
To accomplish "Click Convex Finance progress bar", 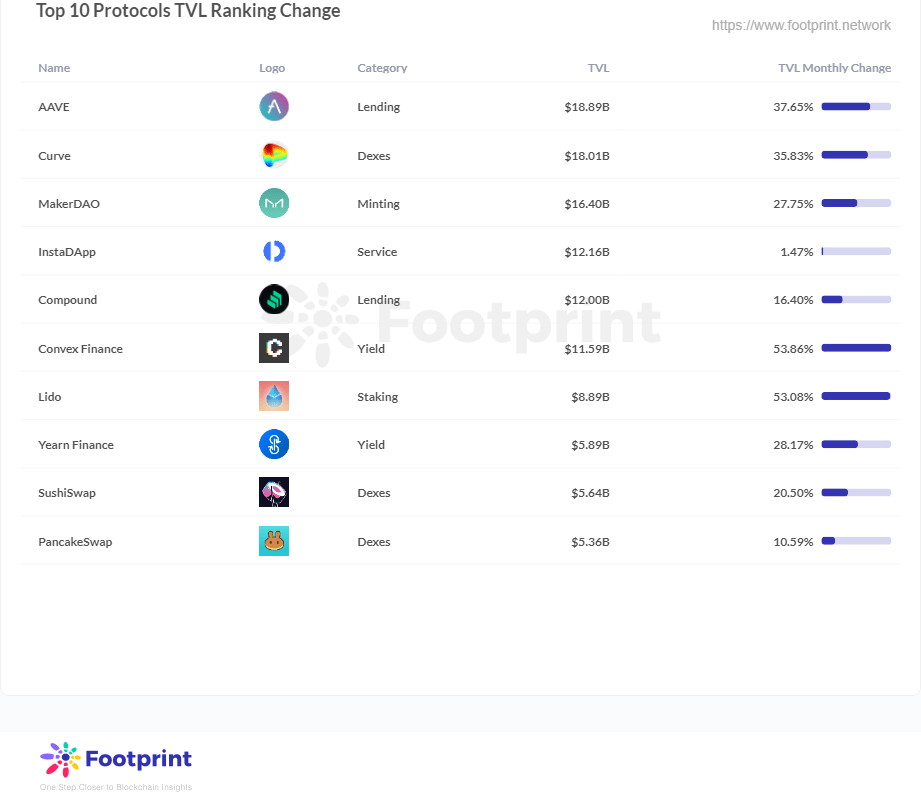I will (x=855, y=348).
